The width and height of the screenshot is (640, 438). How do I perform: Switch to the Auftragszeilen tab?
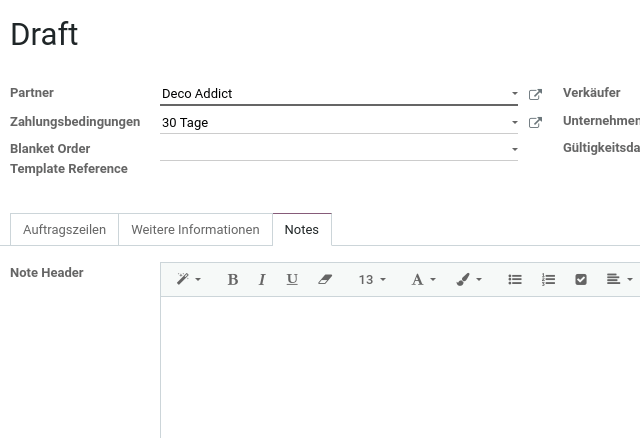click(x=64, y=229)
